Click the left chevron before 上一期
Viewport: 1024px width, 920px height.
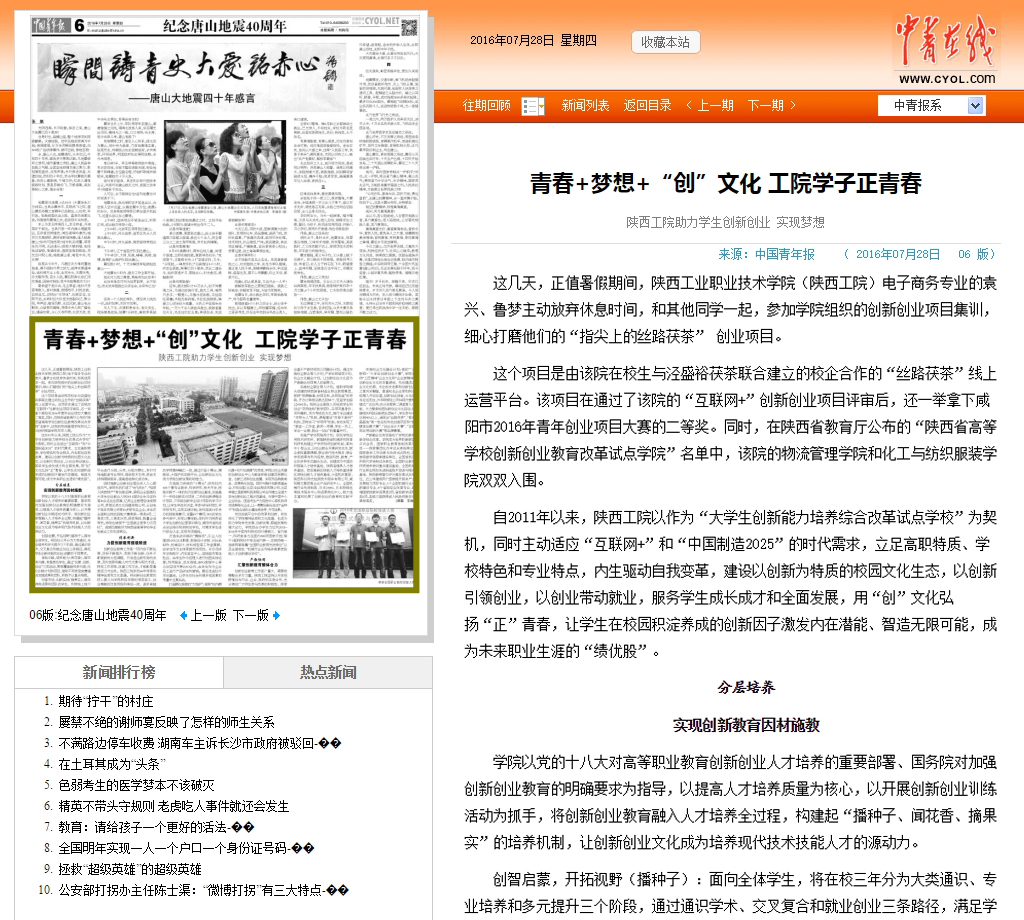pyautogui.click(x=689, y=106)
